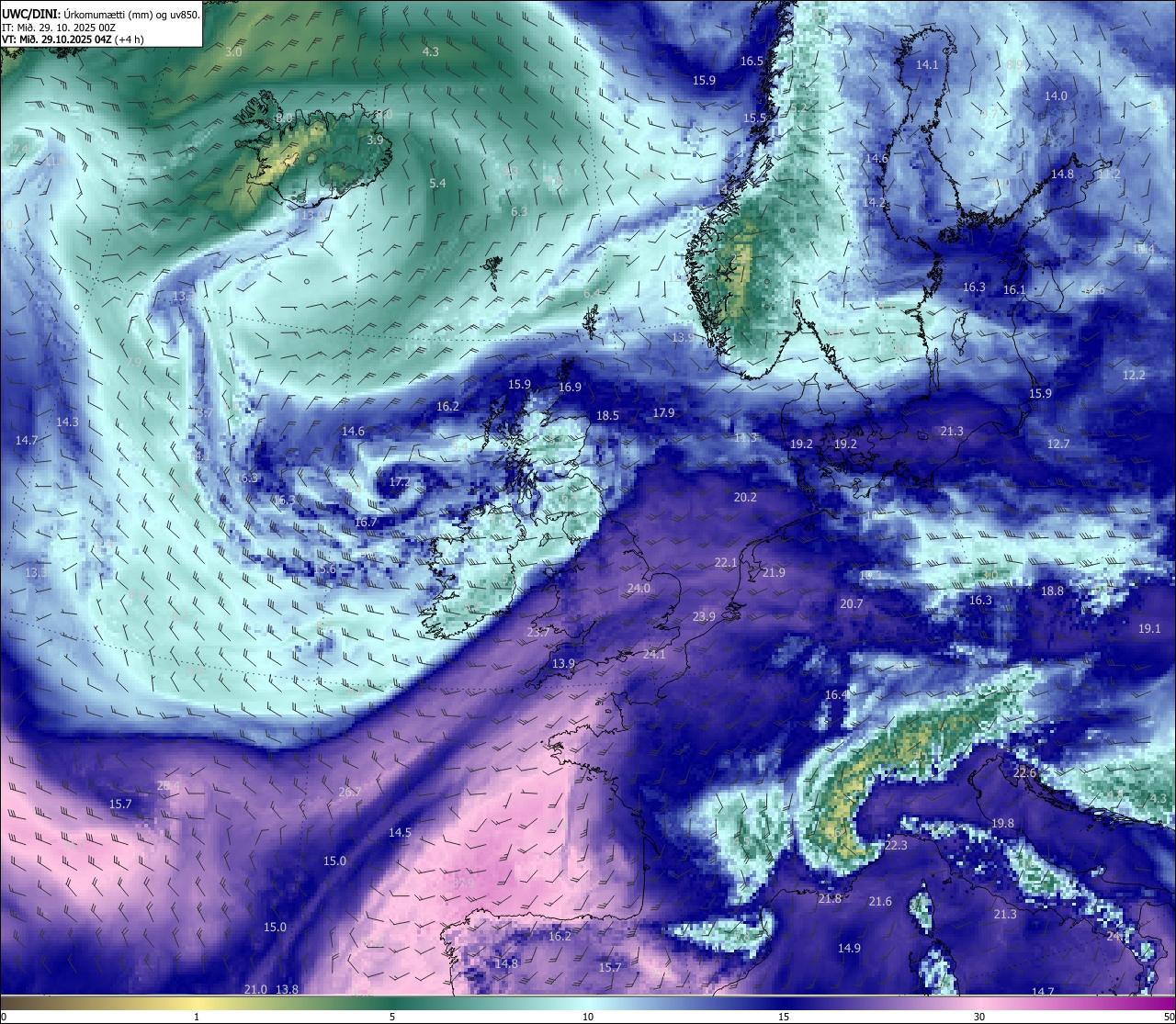Click the legend tick label '5'

[392, 1017]
